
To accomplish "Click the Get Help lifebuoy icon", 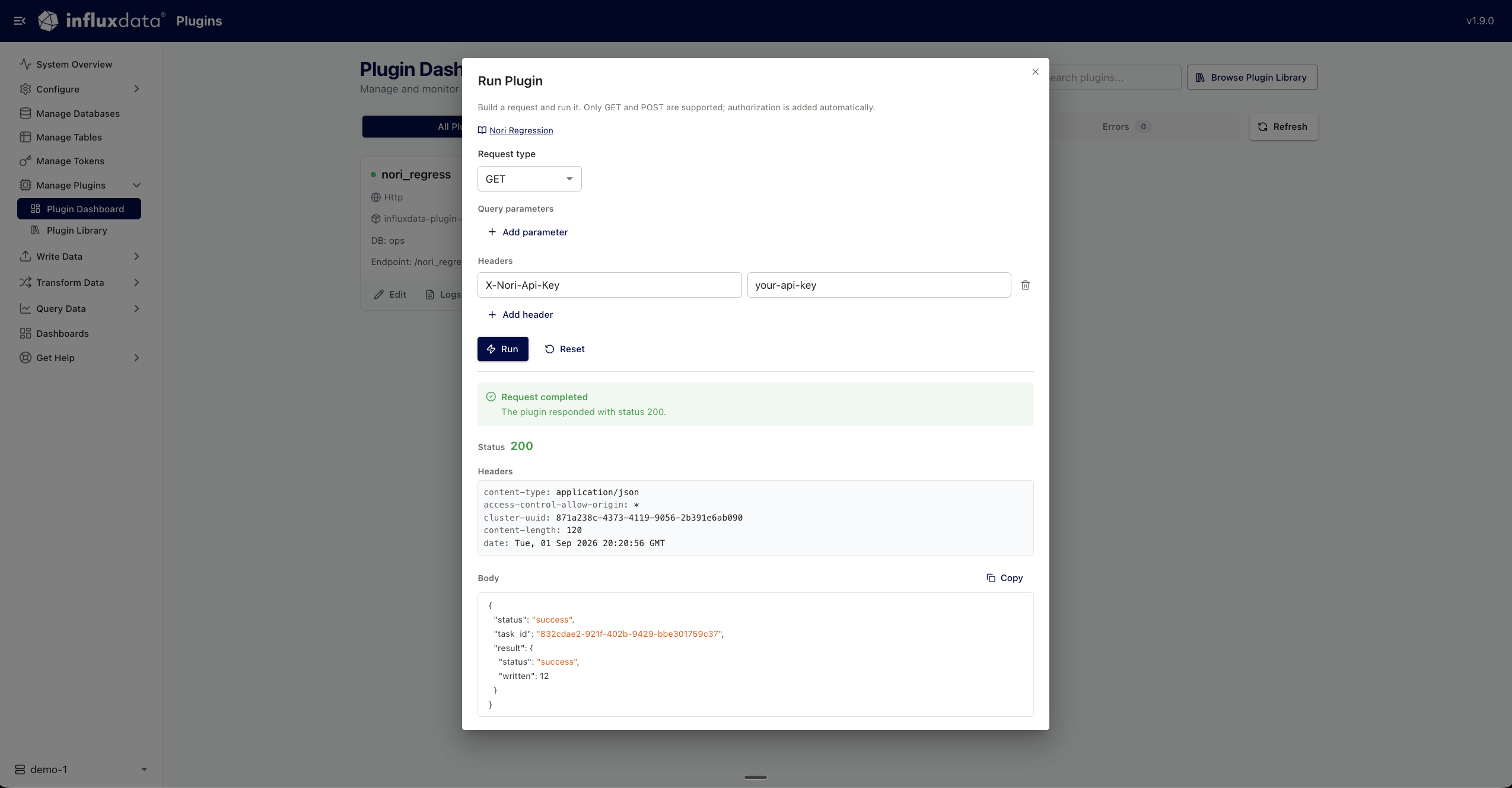I will [x=25, y=358].
